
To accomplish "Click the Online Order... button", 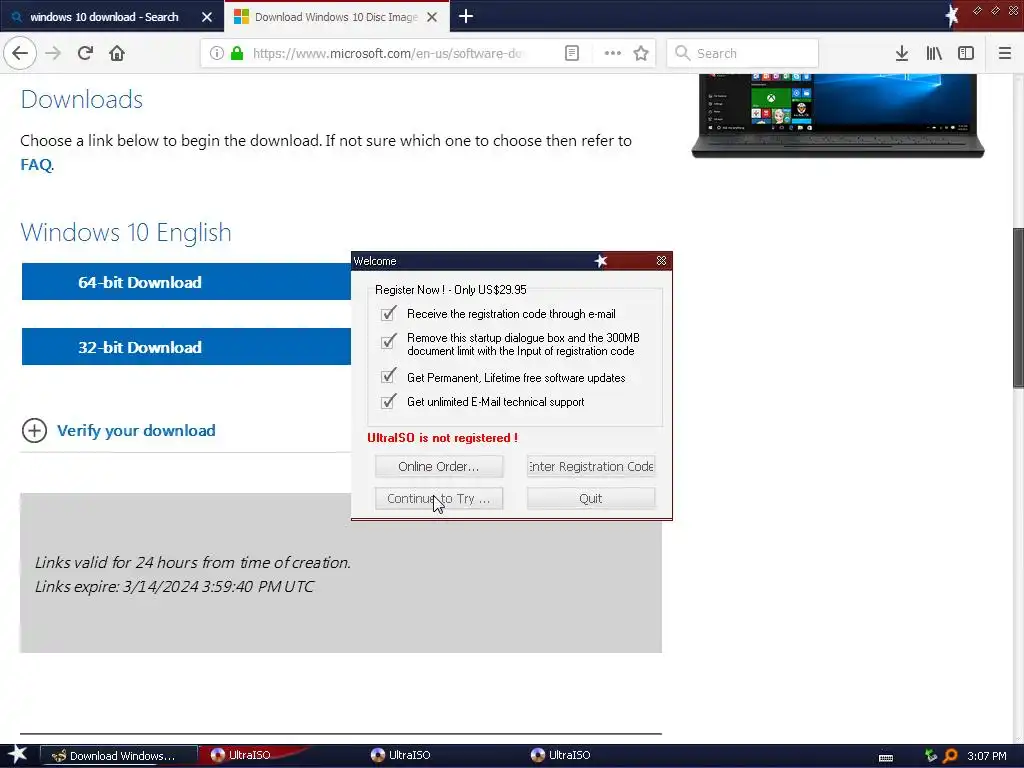I will (x=439, y=466).
